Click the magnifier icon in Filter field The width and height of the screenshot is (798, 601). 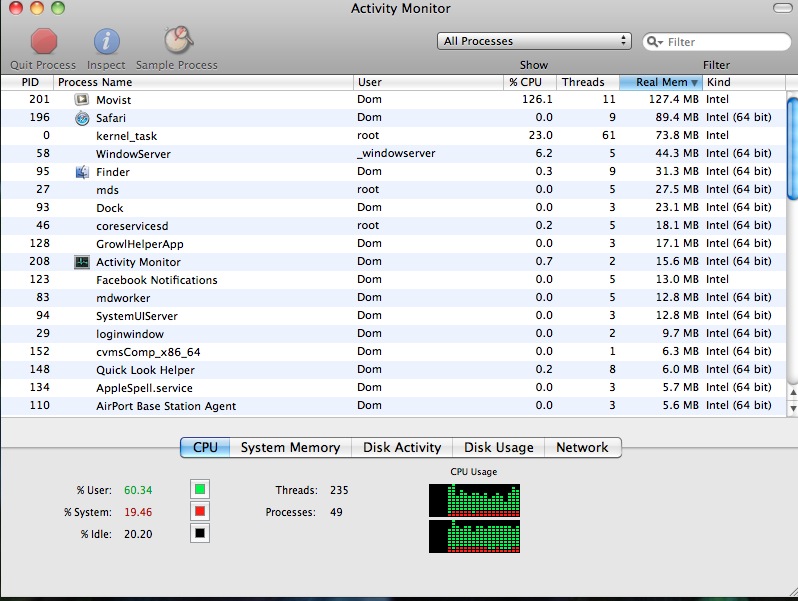tap(654, 42)
